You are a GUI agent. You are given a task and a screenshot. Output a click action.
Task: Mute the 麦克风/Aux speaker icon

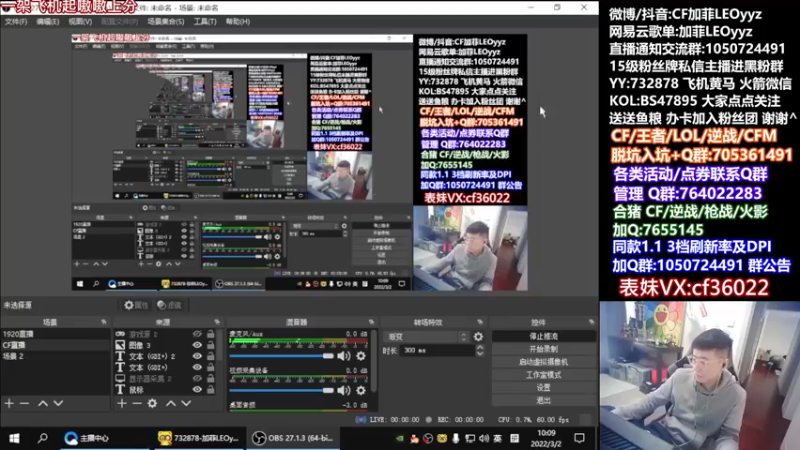[x=344, y=356]
